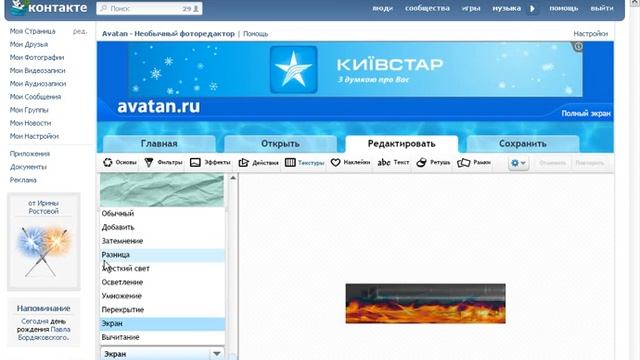Open помощь in the header menu
640x360 pixels.
point(564,8)
